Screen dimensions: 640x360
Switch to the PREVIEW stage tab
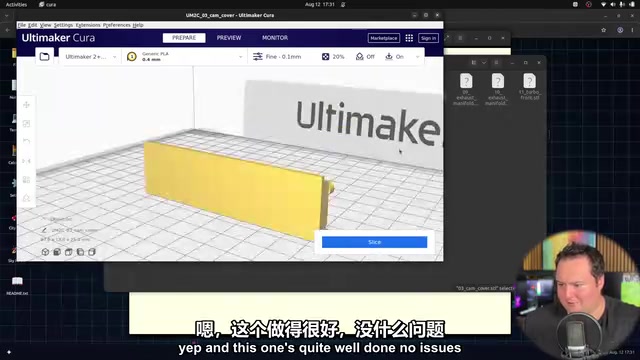click(x=229, y=38)
